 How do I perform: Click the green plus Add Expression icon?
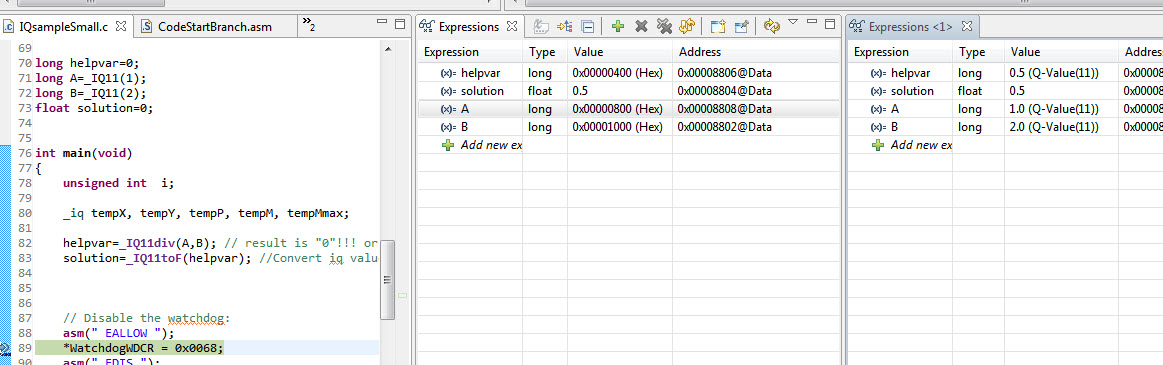coord(618,27)
